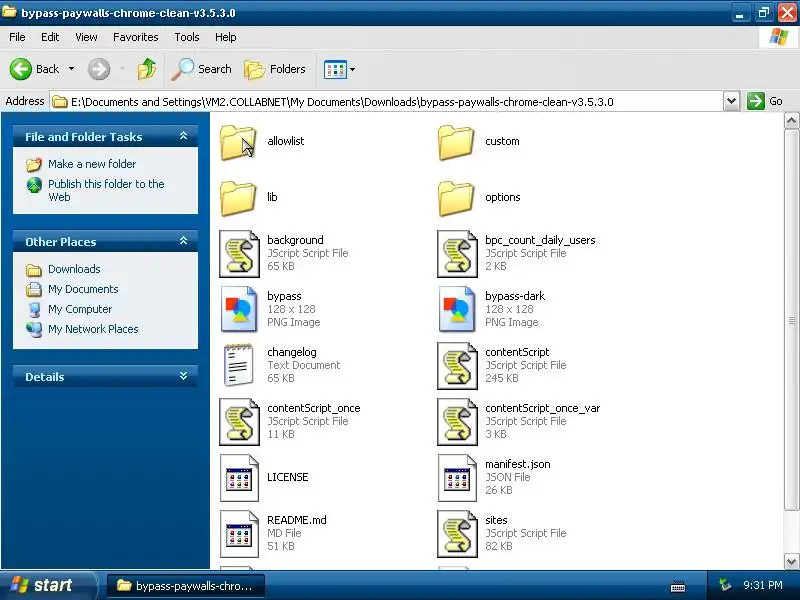Select the README.md file icon
The image size is (800, 600).
click(239, 534)
